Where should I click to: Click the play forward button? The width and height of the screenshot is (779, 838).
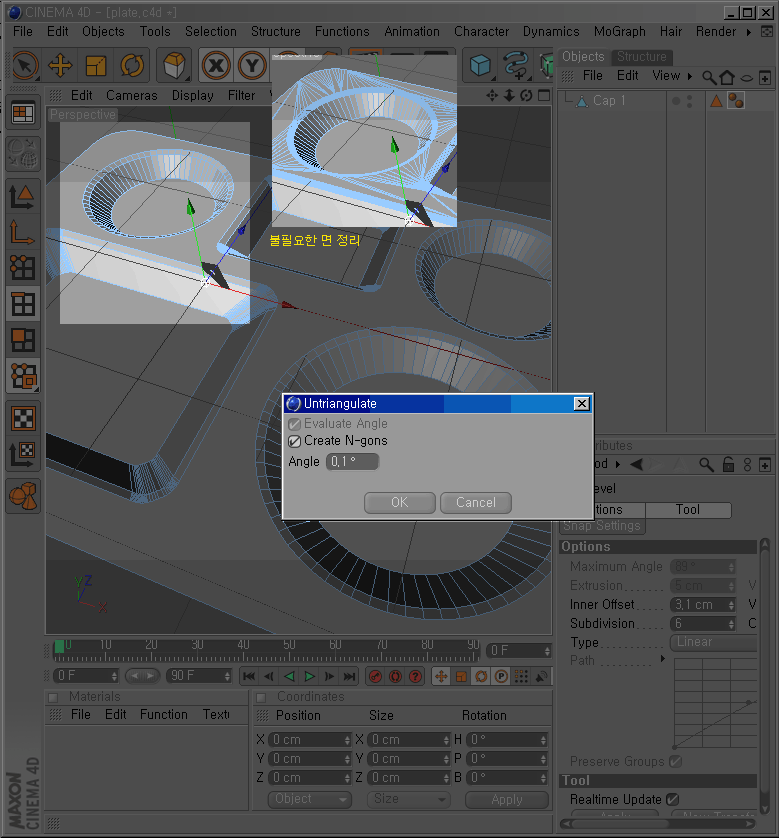pyautogui.click(x=309, y=677)
